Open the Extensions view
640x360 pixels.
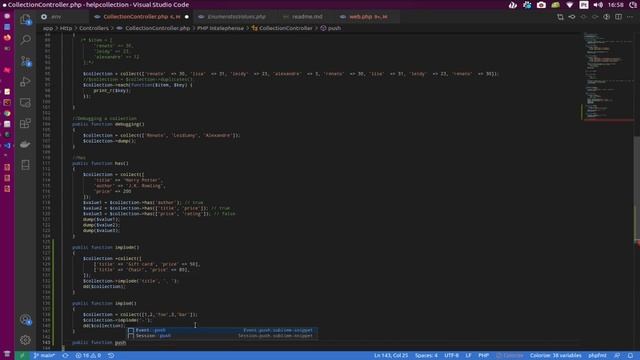25,123
